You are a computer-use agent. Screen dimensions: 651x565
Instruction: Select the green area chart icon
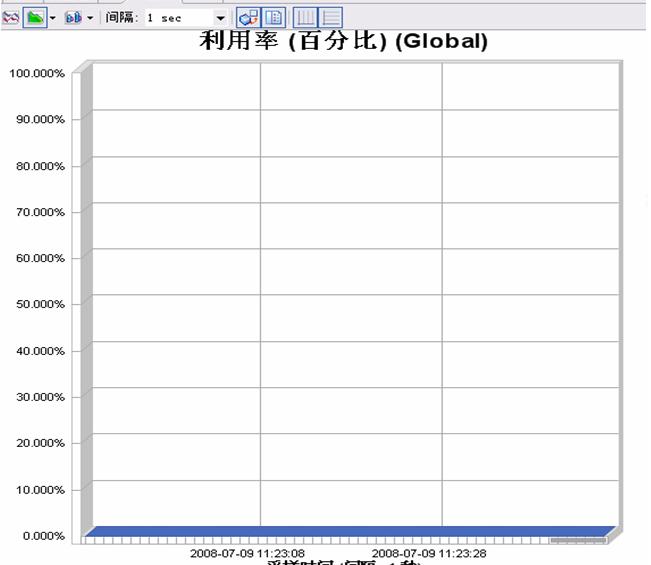point(35,18)
